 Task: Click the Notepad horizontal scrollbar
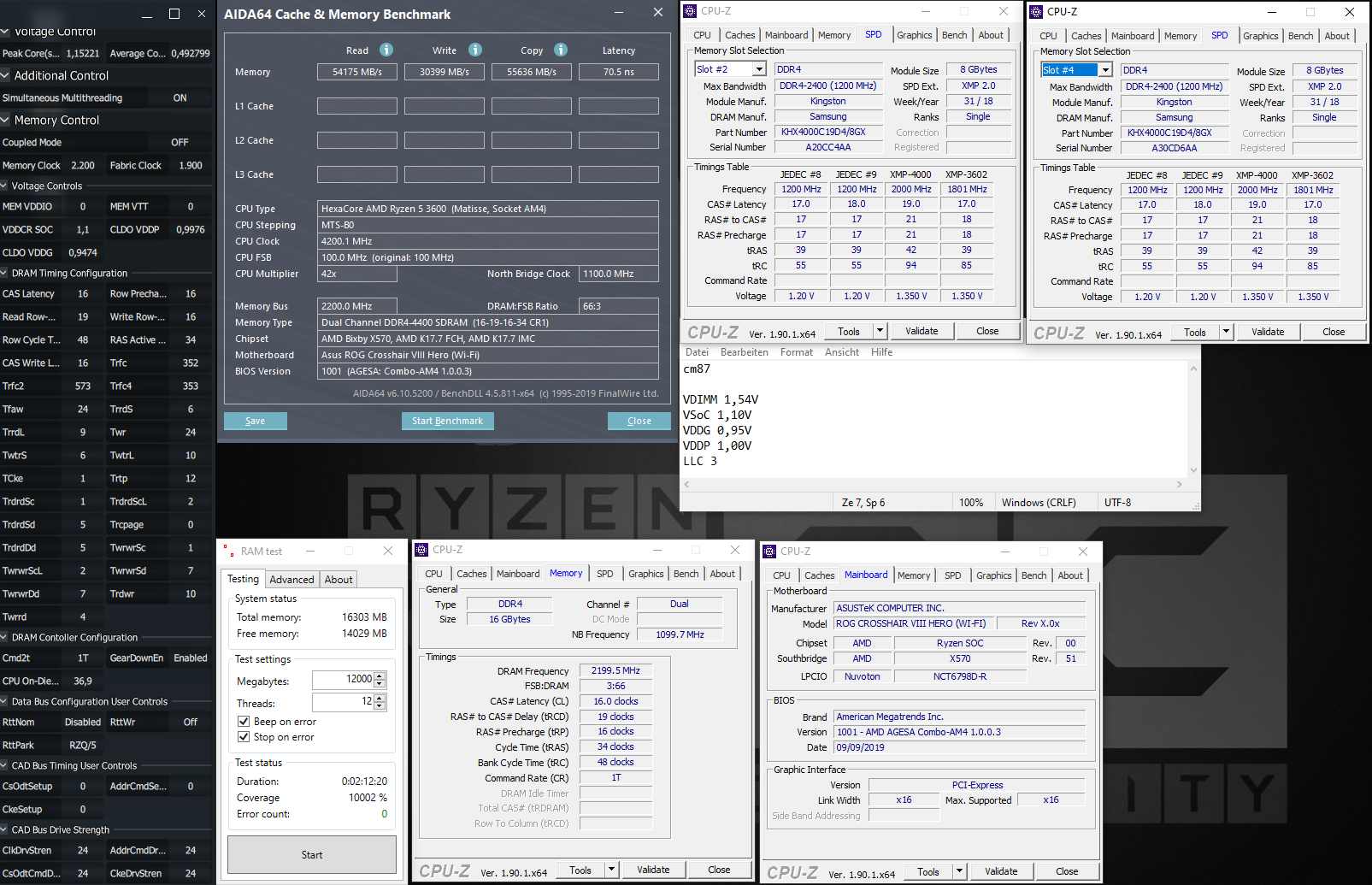932,484
